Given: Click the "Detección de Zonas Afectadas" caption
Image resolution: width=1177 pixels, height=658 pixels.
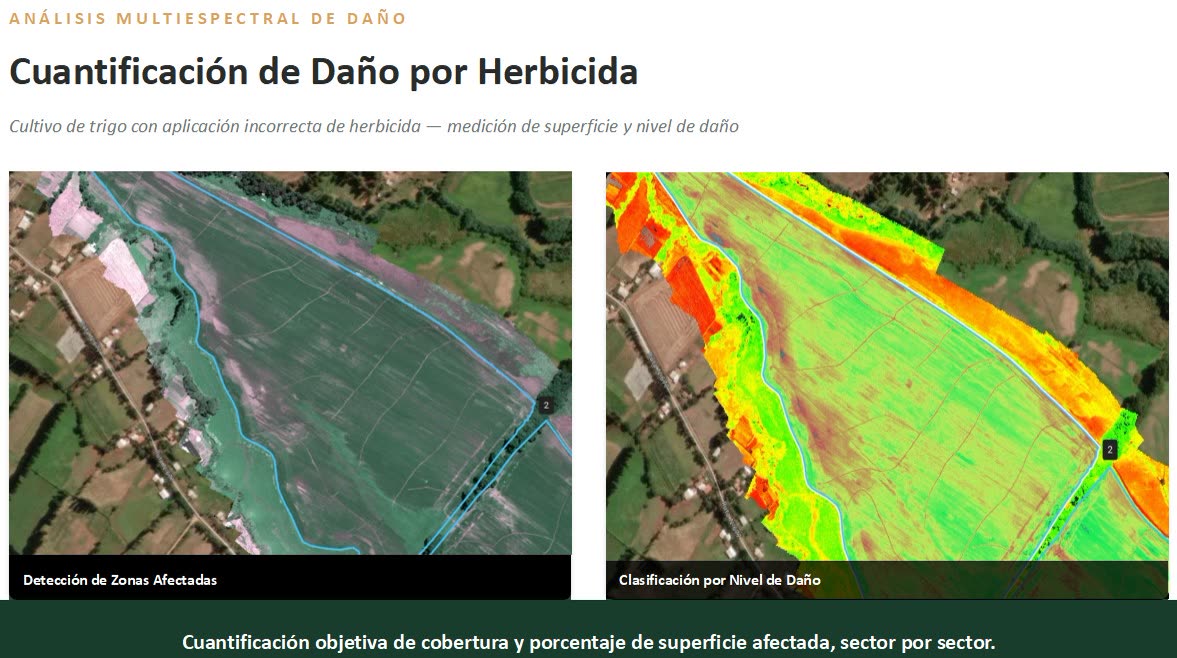Looking at the screenshot, I should pyautogui.click(x=120, y=580).
